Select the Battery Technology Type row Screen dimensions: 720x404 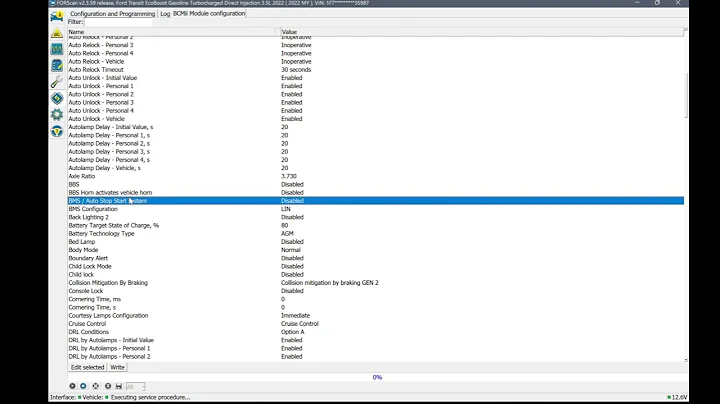376,234
